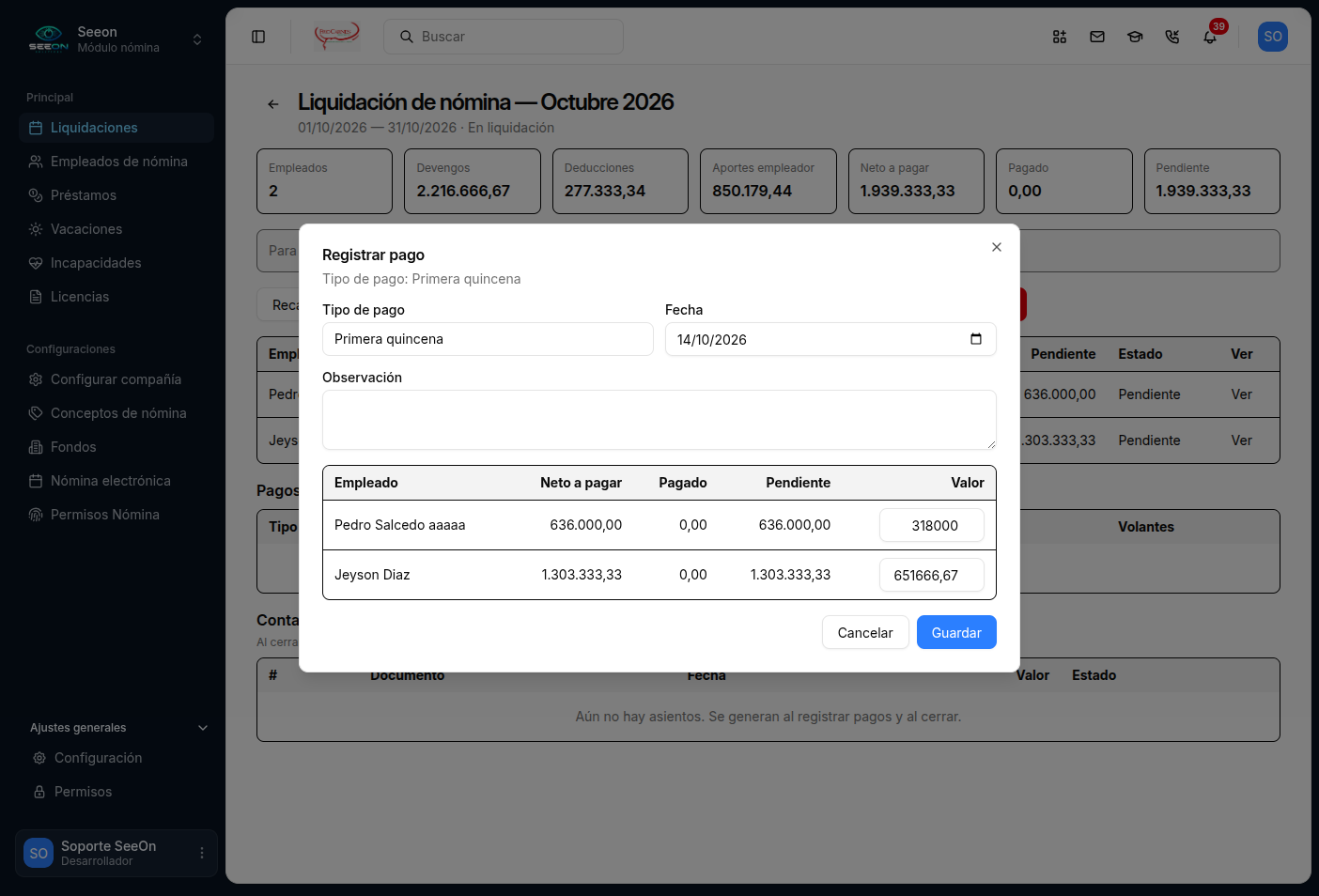Open Conceptos de nómina
The height and width of the screenshot is (896, 1319).
116,413
